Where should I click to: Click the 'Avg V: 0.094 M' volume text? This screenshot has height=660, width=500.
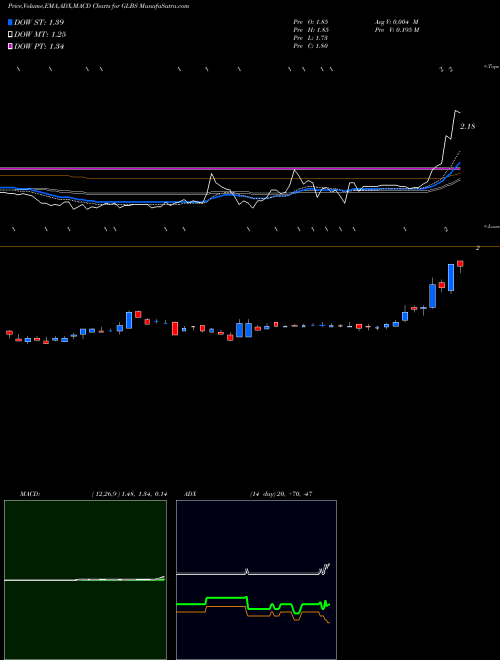[x=396, y=22]
